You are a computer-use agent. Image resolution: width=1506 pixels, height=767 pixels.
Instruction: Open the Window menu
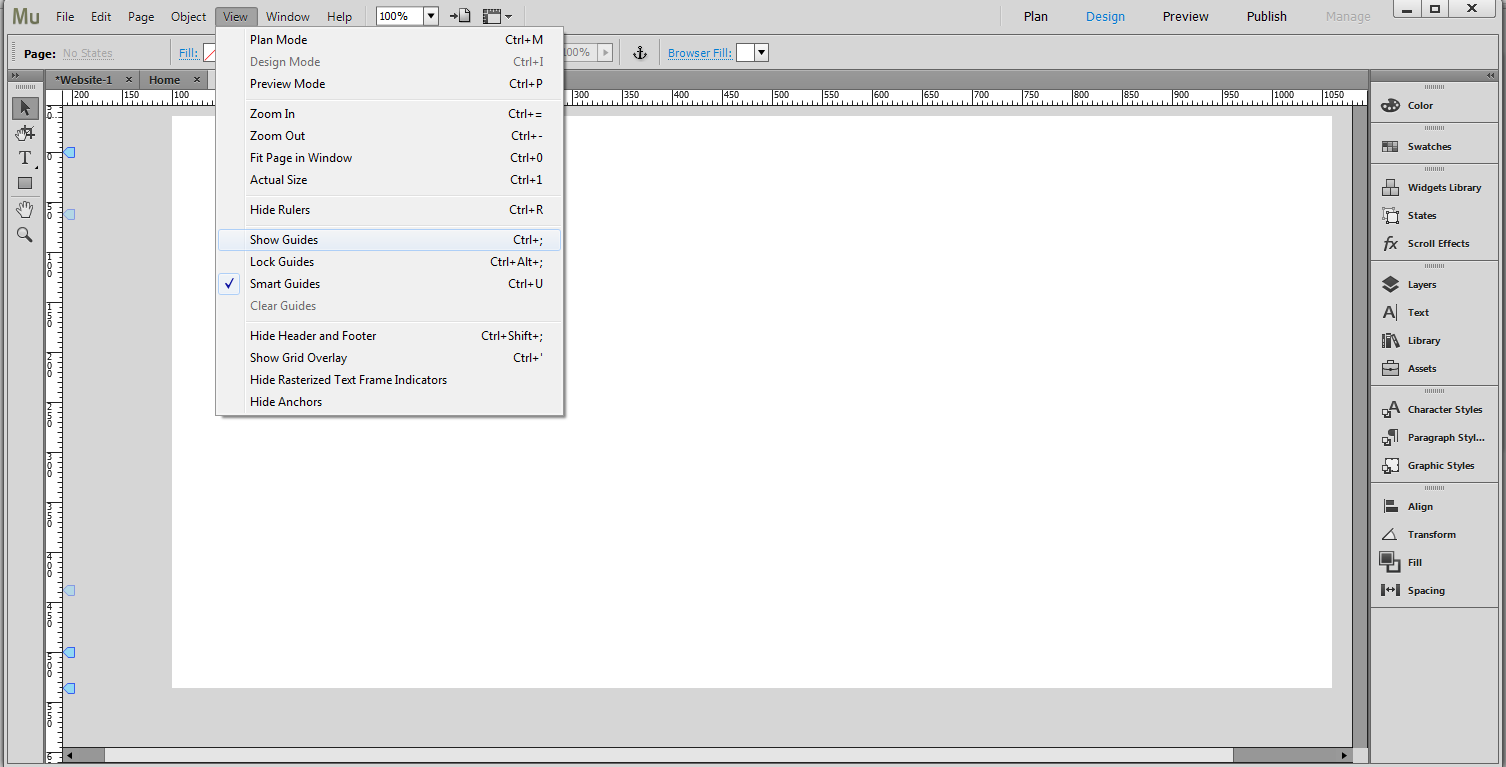click(287, 16)
